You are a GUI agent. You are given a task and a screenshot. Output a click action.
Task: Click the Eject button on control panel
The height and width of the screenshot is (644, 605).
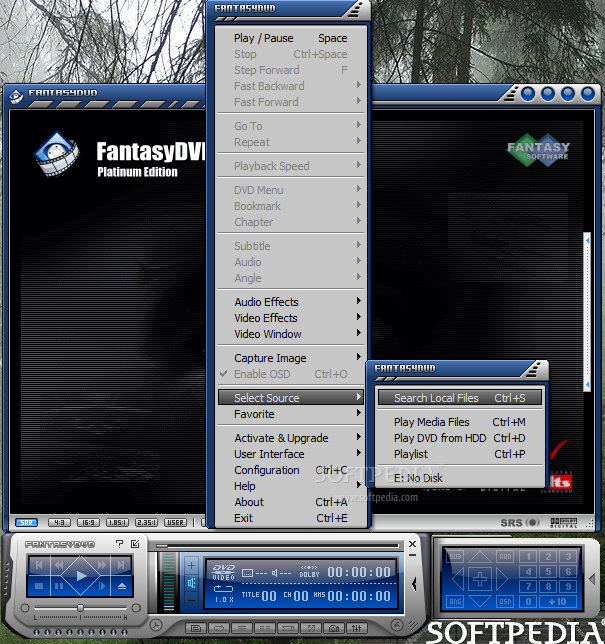pyautogui.click(x=122, y=586)
